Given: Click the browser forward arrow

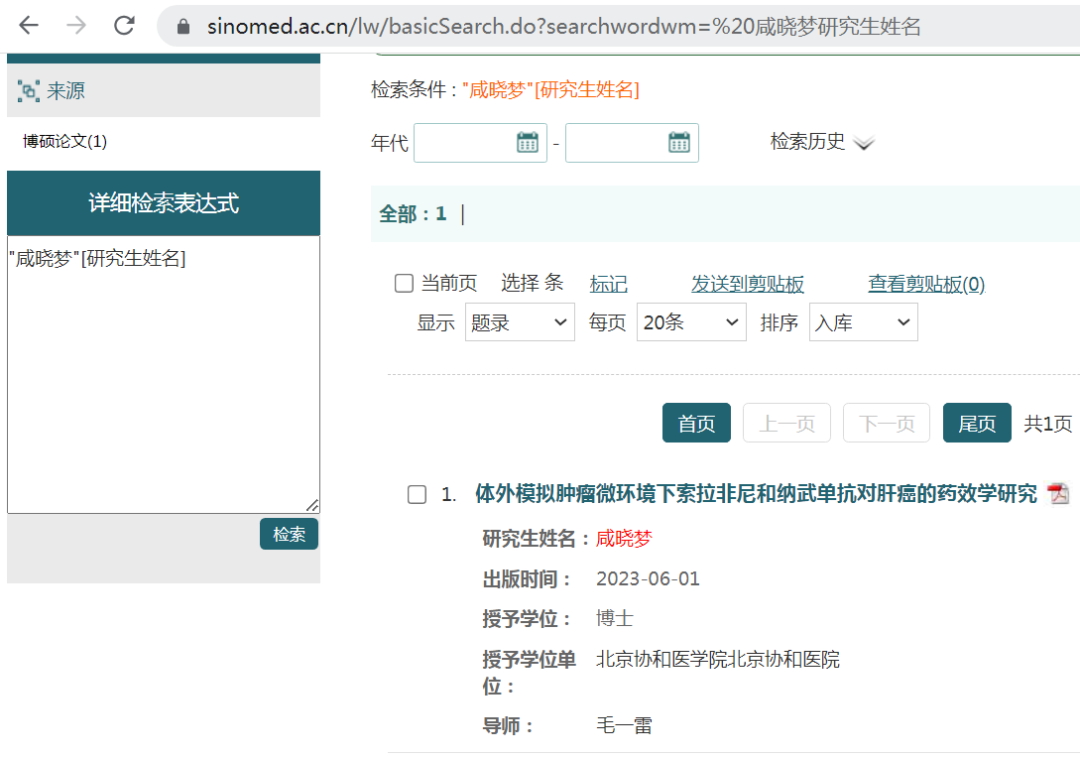Looking at the screenshot, I should point(76,26).
